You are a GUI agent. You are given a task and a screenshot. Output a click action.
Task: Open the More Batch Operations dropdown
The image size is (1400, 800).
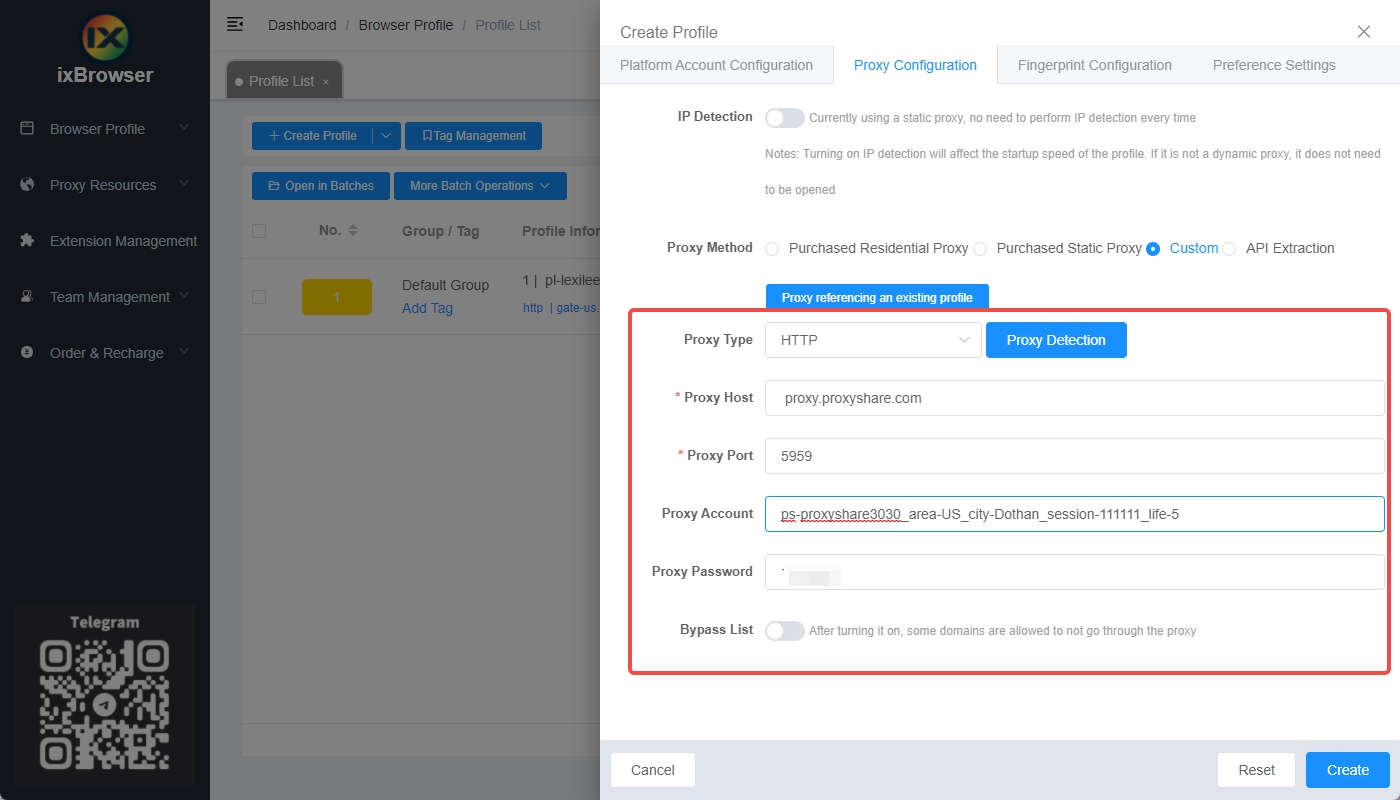(x=481, y=186)
